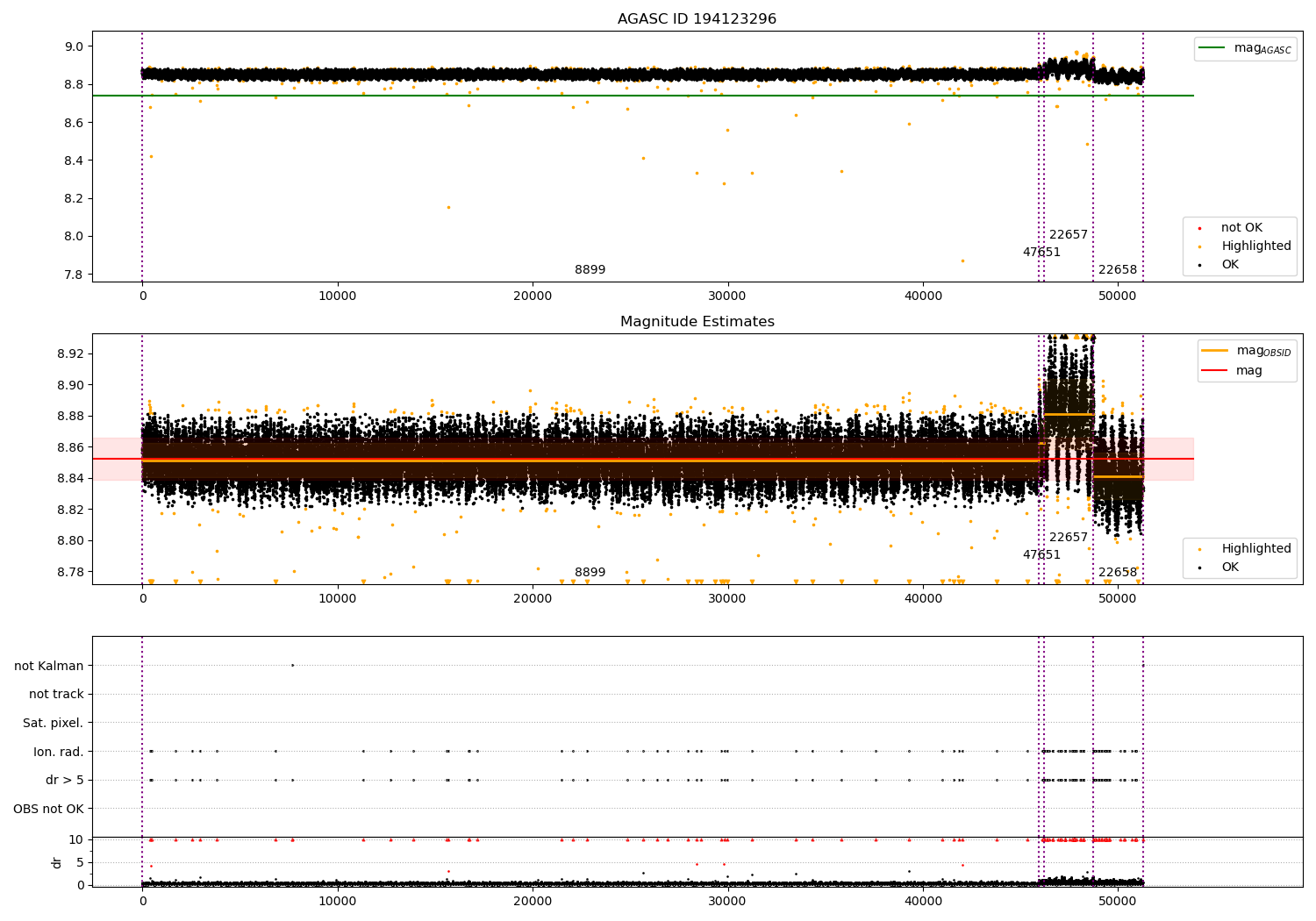Click the 'Sat. pixel.' row label
The height and width of the screenshot is (921, 1316).
click(54, 724)
